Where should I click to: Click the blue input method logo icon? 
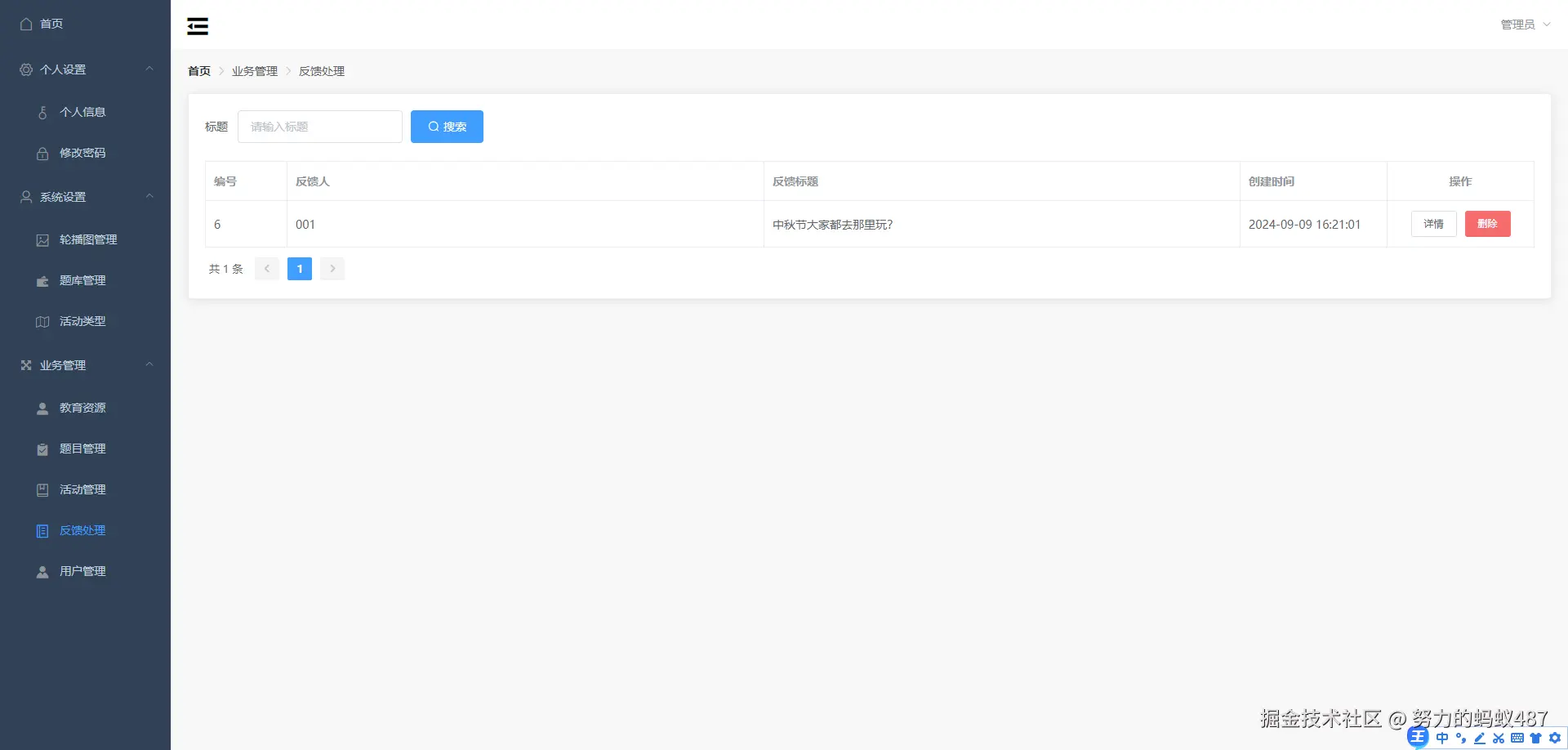pyautogui.click(x=1419, y=737)
